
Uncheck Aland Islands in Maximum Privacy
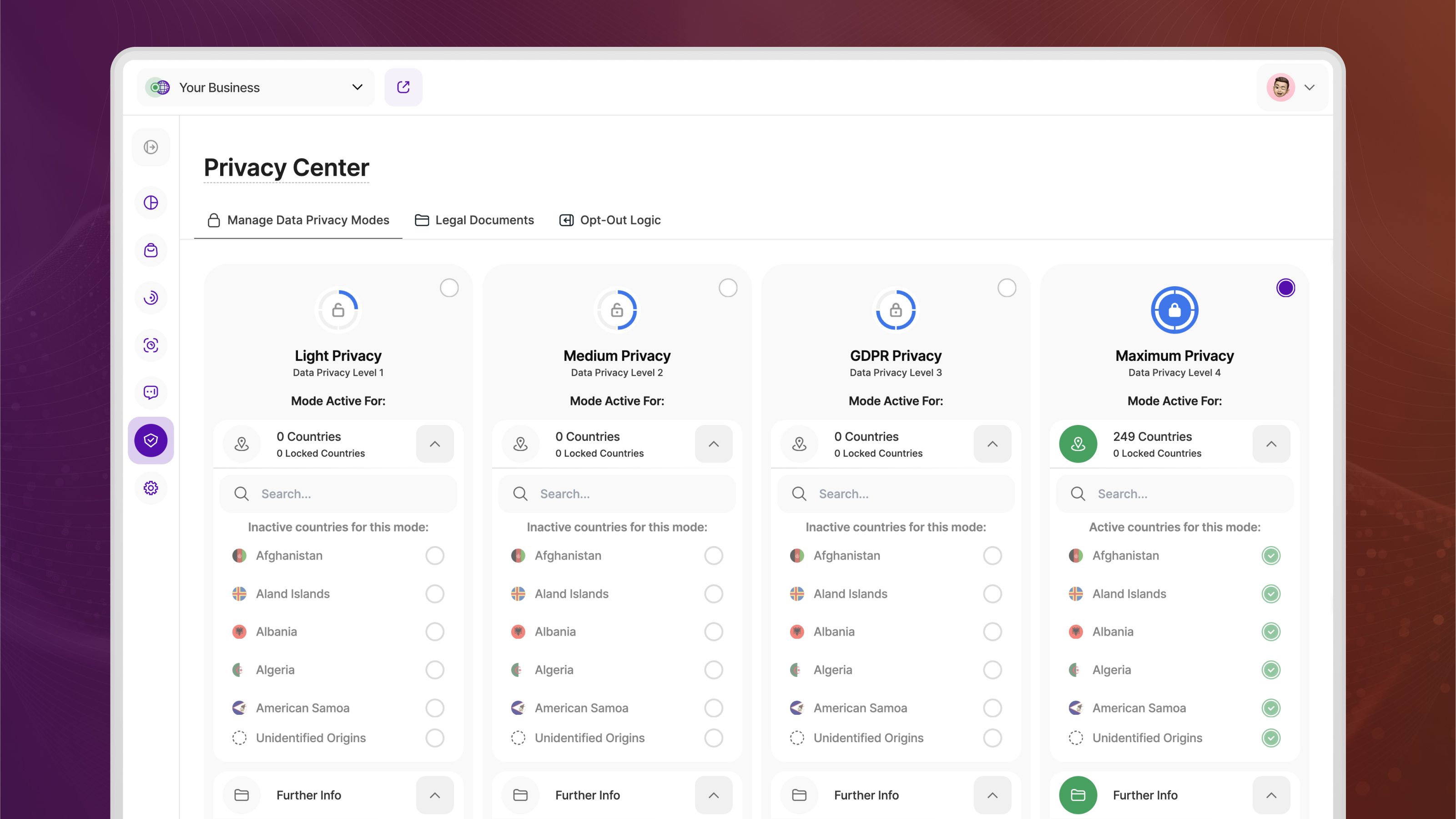pos(1270,593)
